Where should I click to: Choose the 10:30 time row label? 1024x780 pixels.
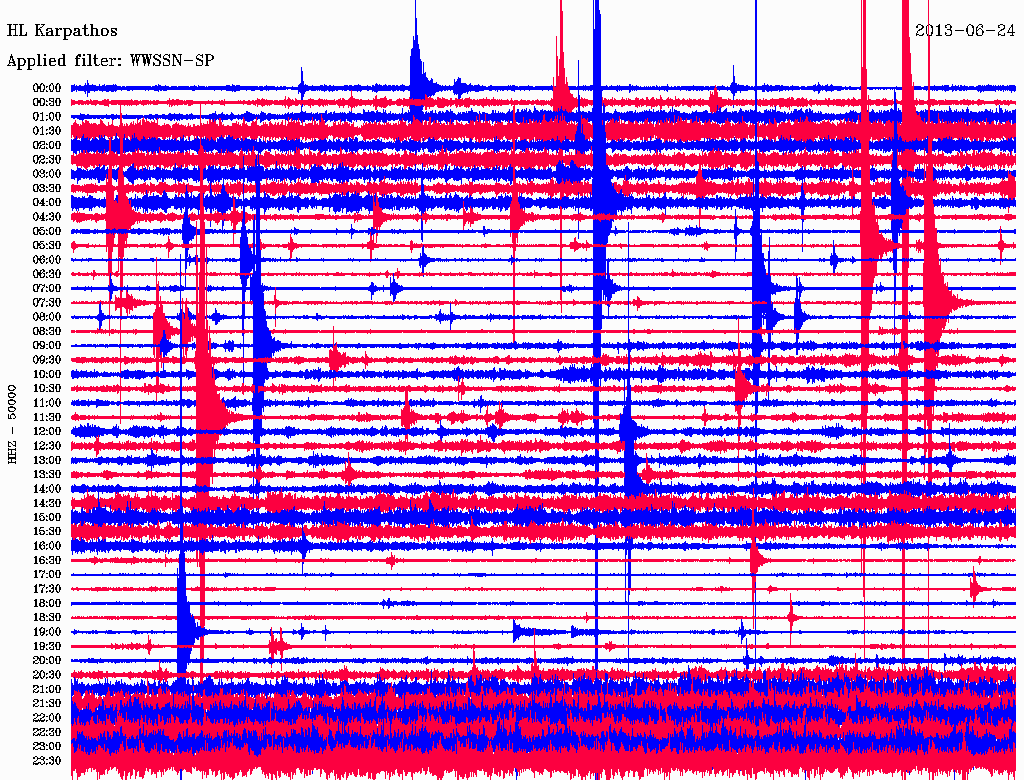click(x=48, y=388)
